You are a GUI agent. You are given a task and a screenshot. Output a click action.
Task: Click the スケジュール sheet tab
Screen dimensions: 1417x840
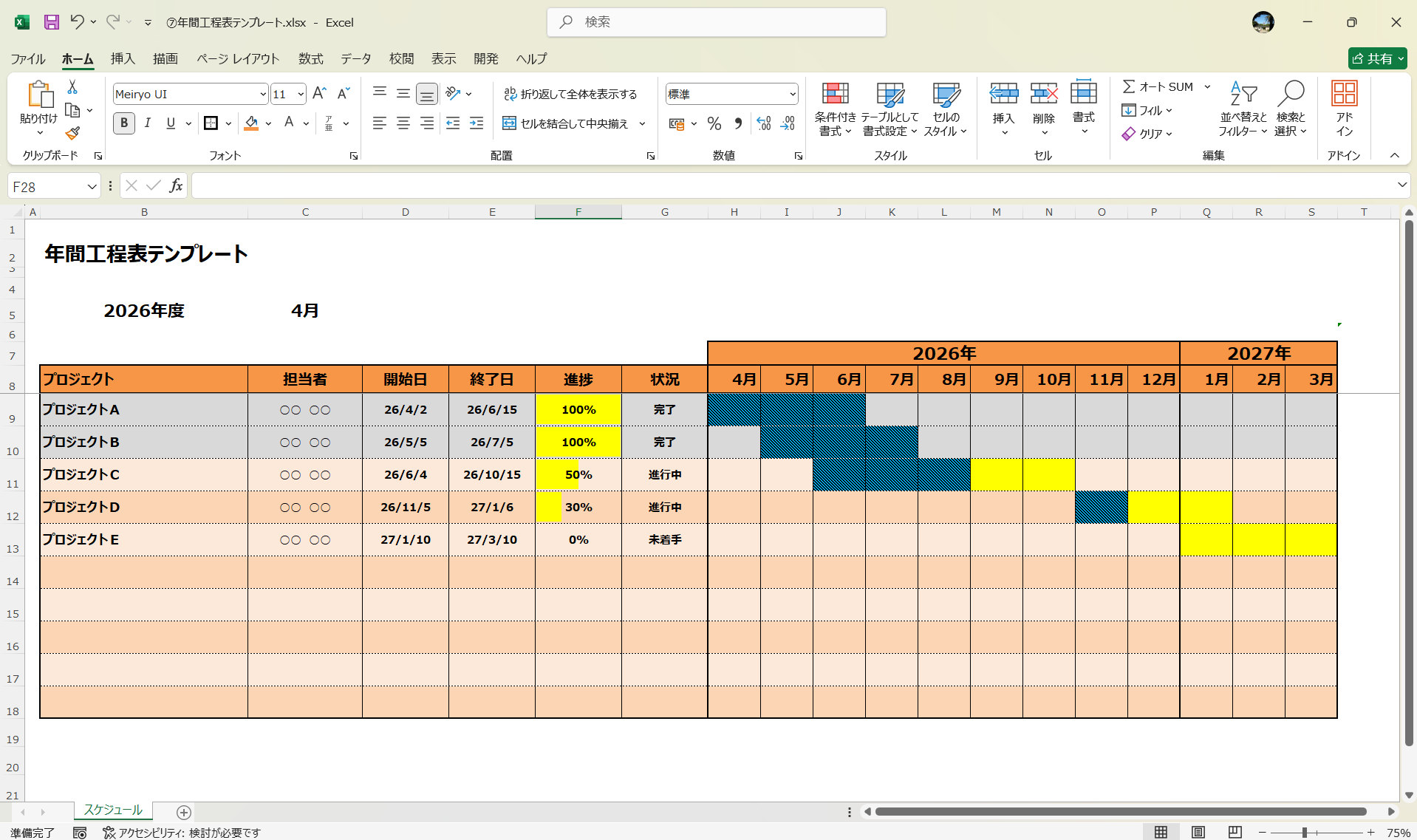(x=112, y=810)
